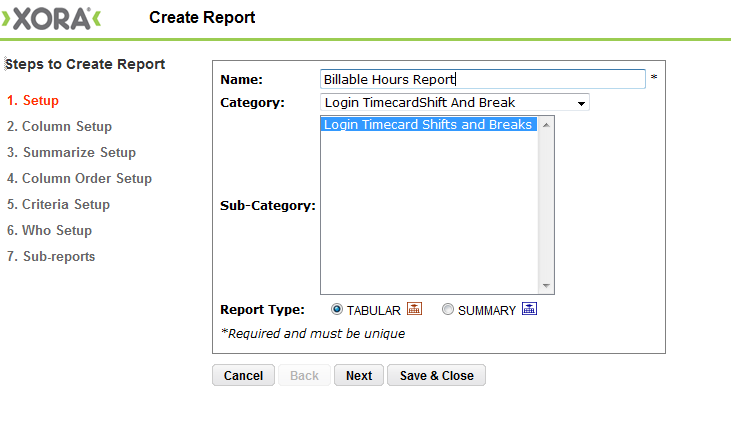Screen dimensions: 731x421
Task: Open step 7 Sub-reports
Action: pos(51,256)
